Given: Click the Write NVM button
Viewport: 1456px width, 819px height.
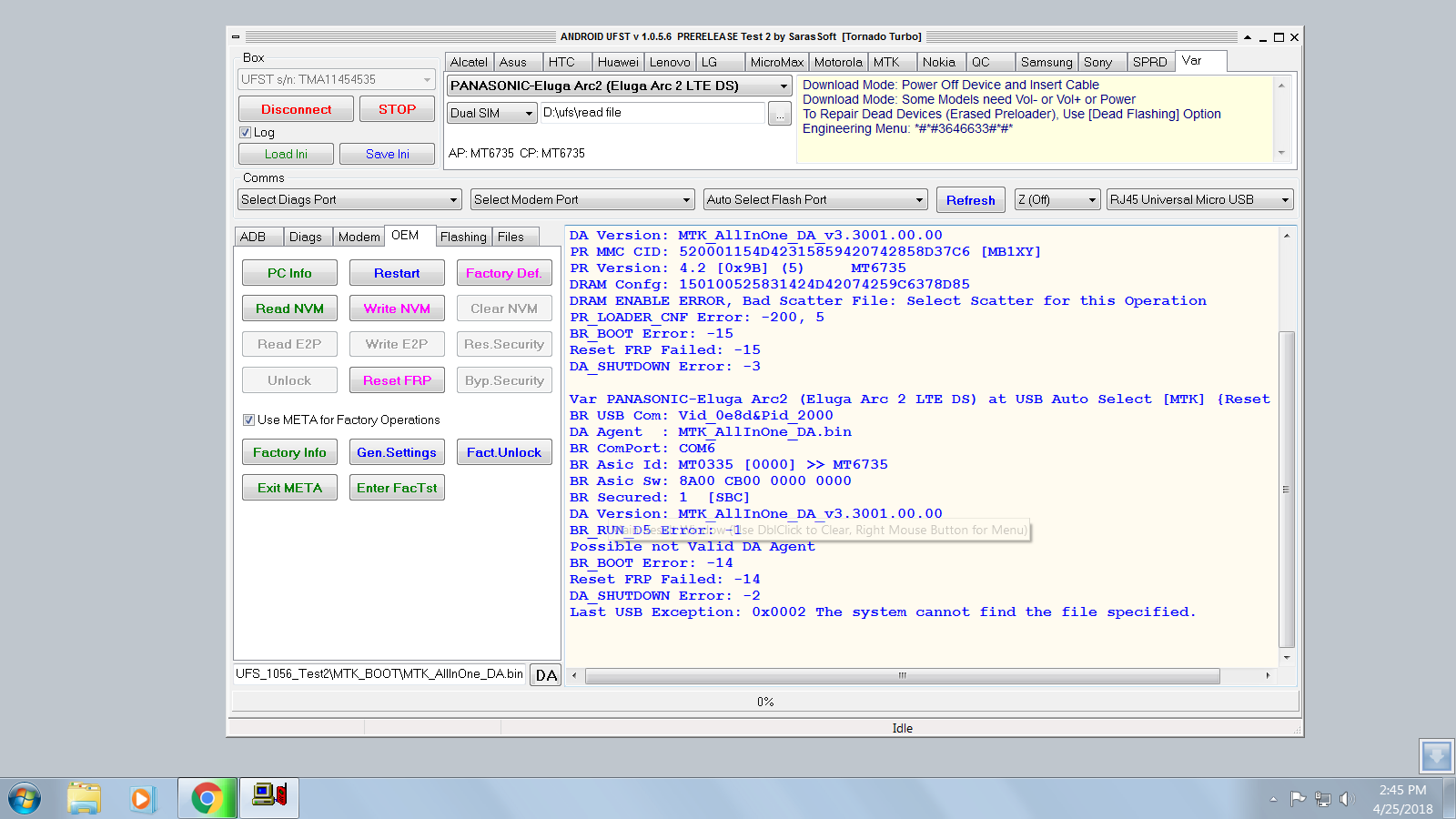Looking at the screenshot, I should tap(397, 308).
